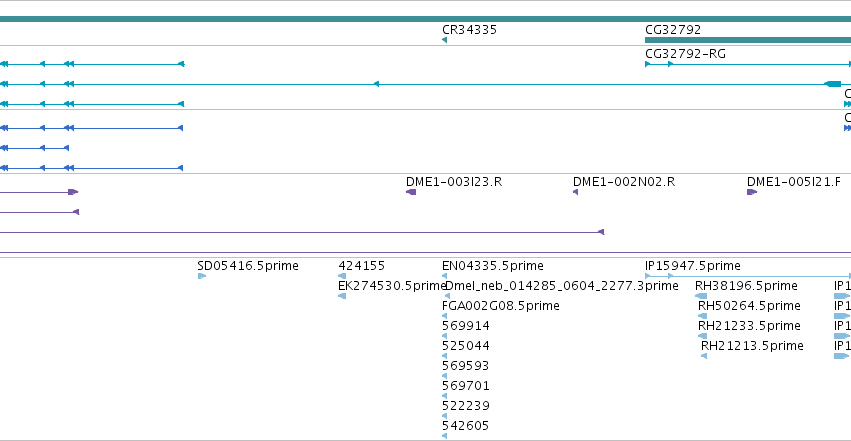
Task: Select the 569914 feature label
Action: click(466, 326)
